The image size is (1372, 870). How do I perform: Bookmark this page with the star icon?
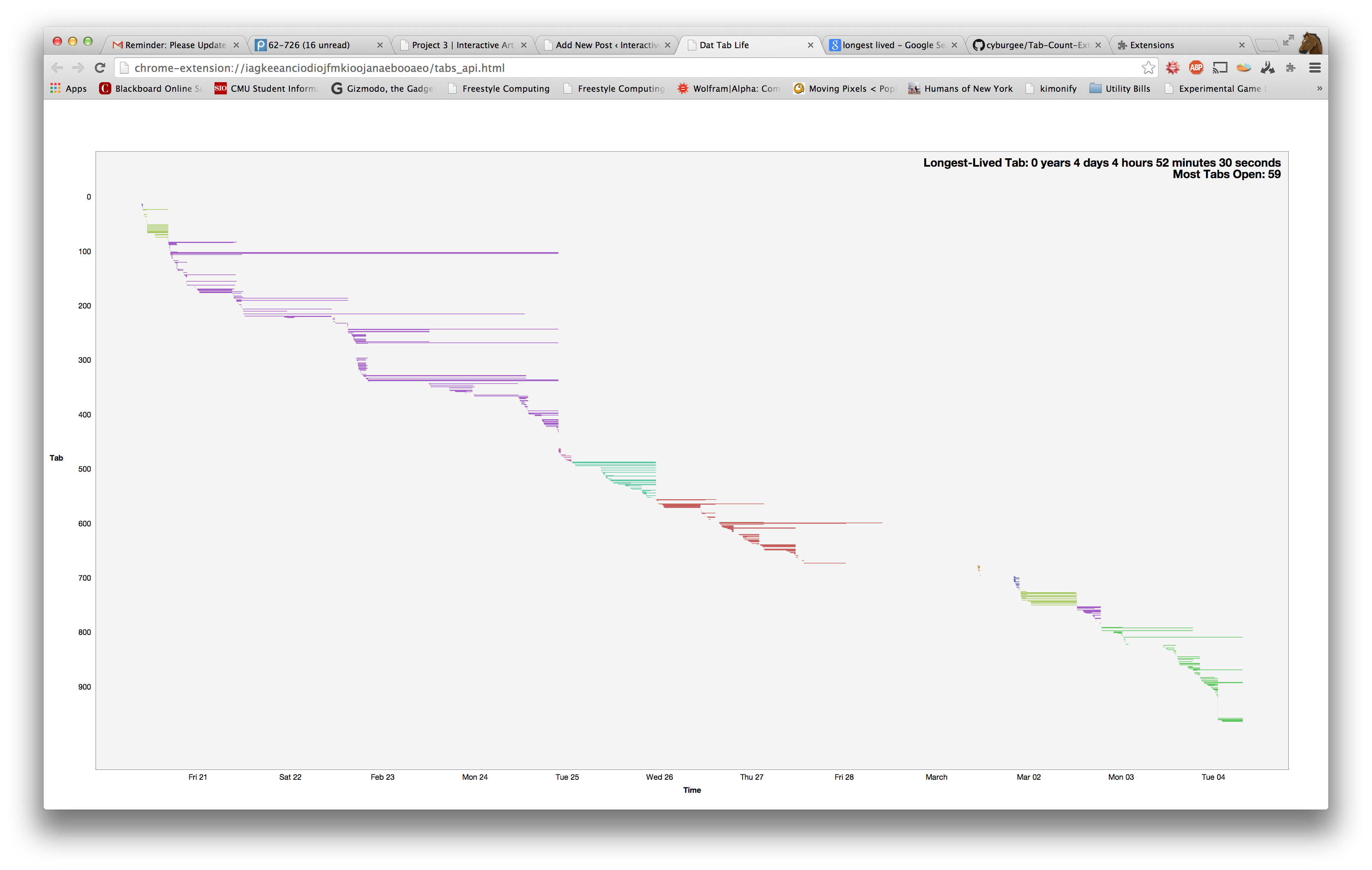1148,68
